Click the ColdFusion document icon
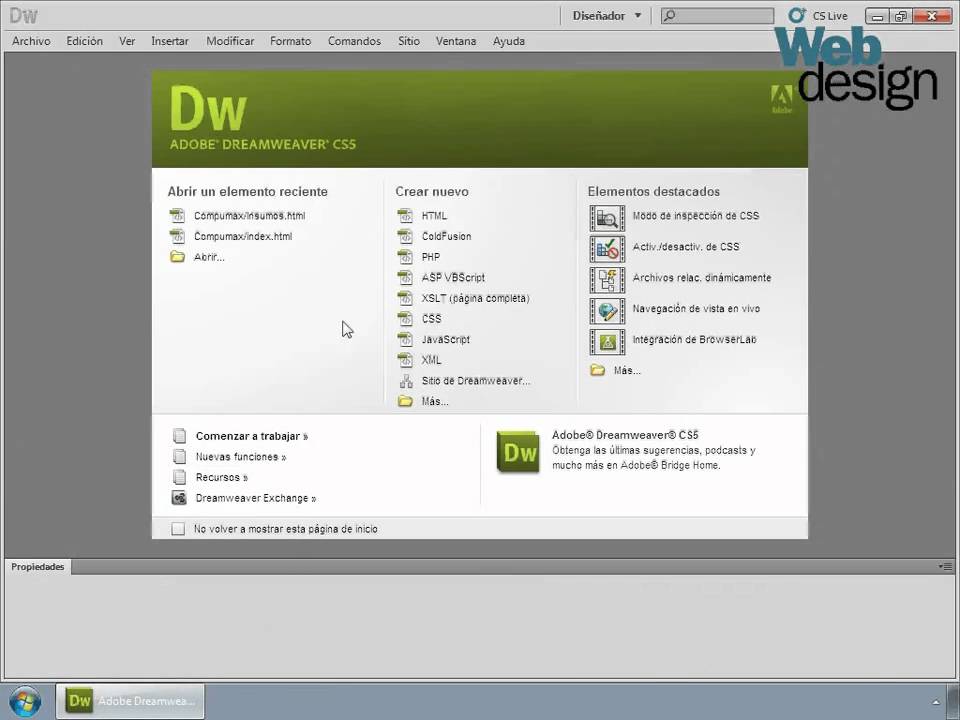 coord(405,236)
